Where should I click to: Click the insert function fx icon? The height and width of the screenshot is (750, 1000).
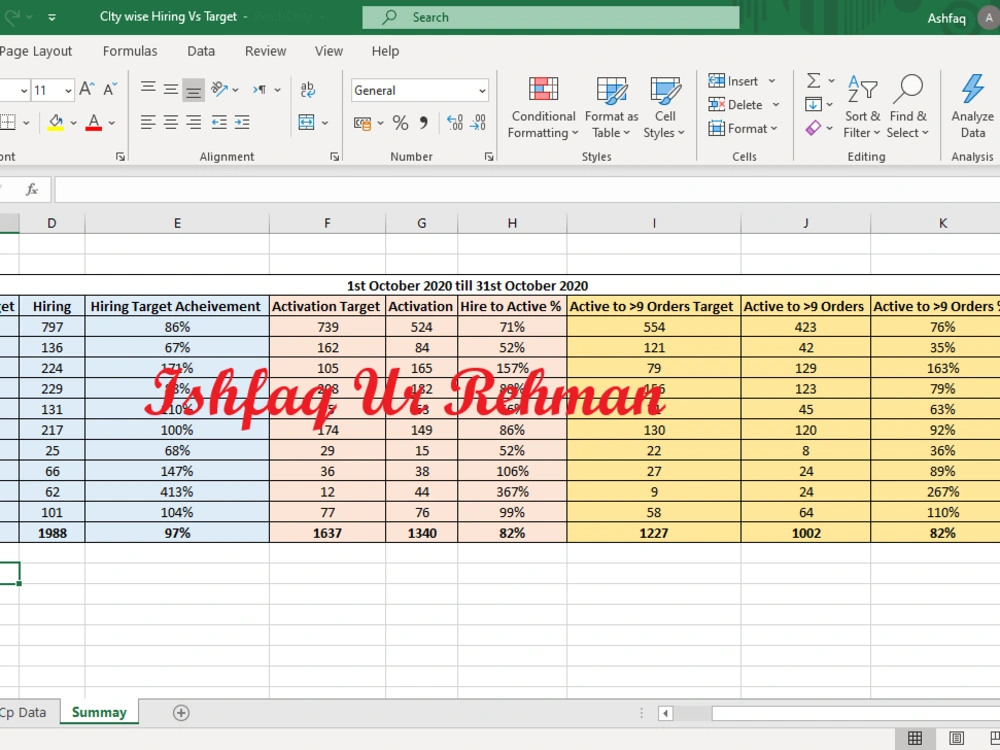click(x=32, y=189)
